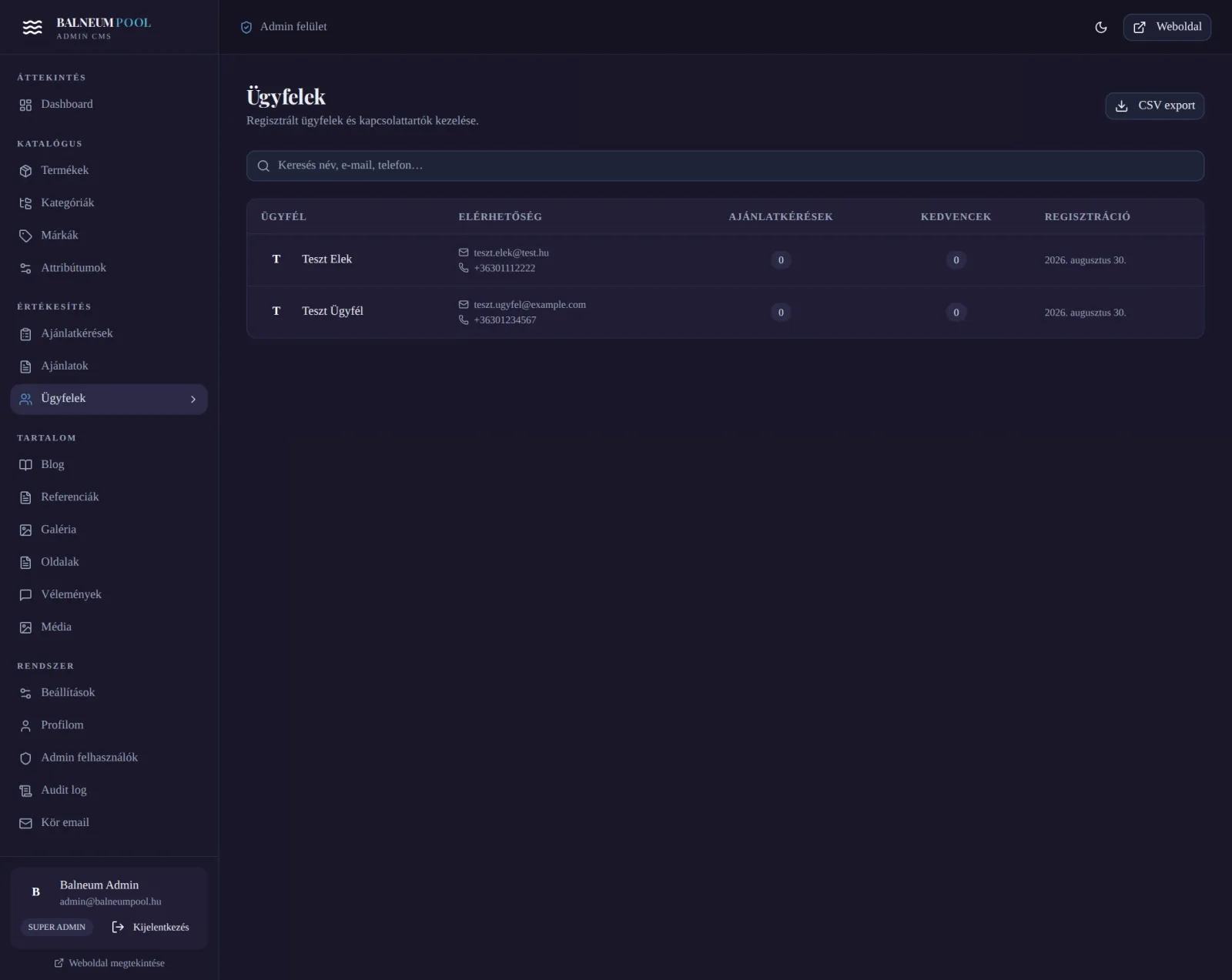1232x980 pixels.
Task: Click the search magnifier icon
Action: (263, 166)
